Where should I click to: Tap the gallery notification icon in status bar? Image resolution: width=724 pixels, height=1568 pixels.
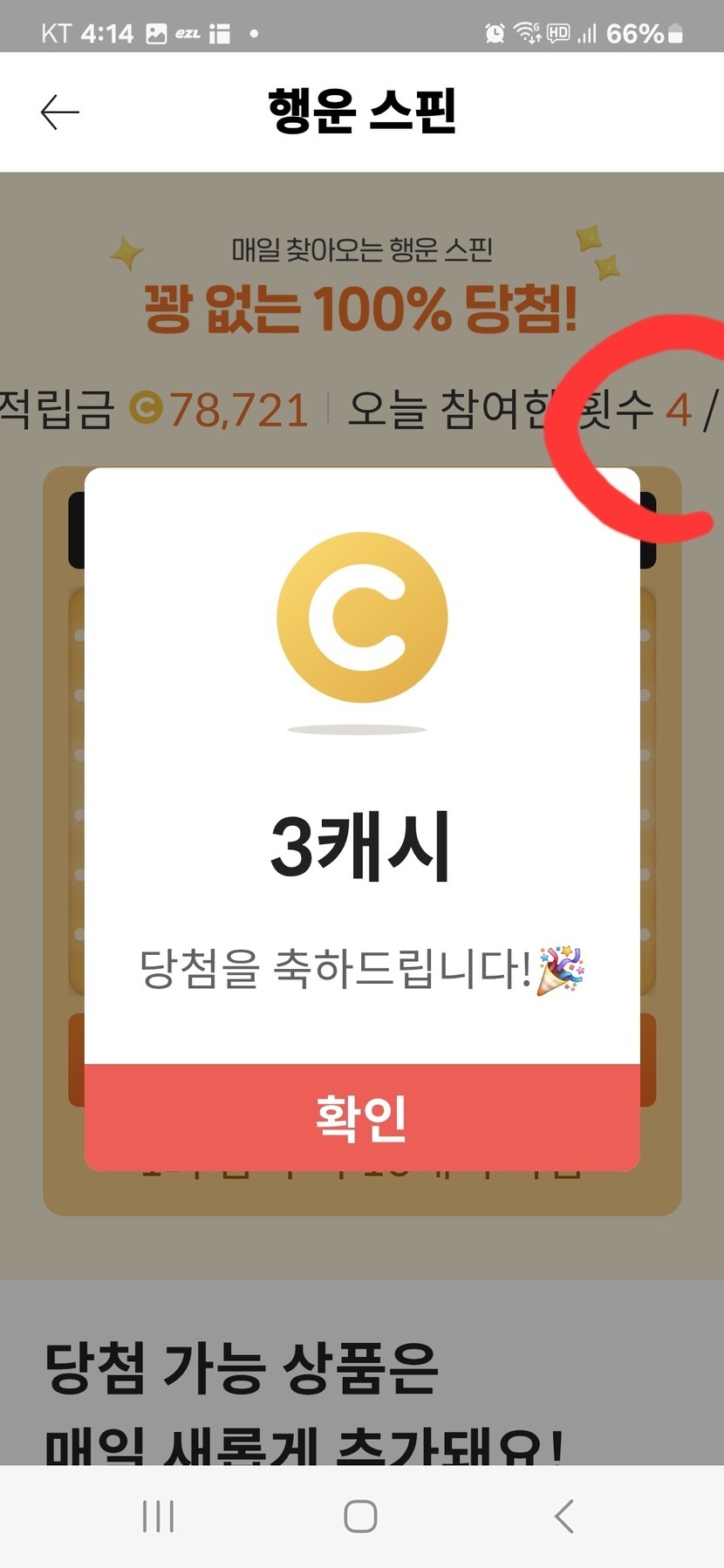[x=156, y=34]
